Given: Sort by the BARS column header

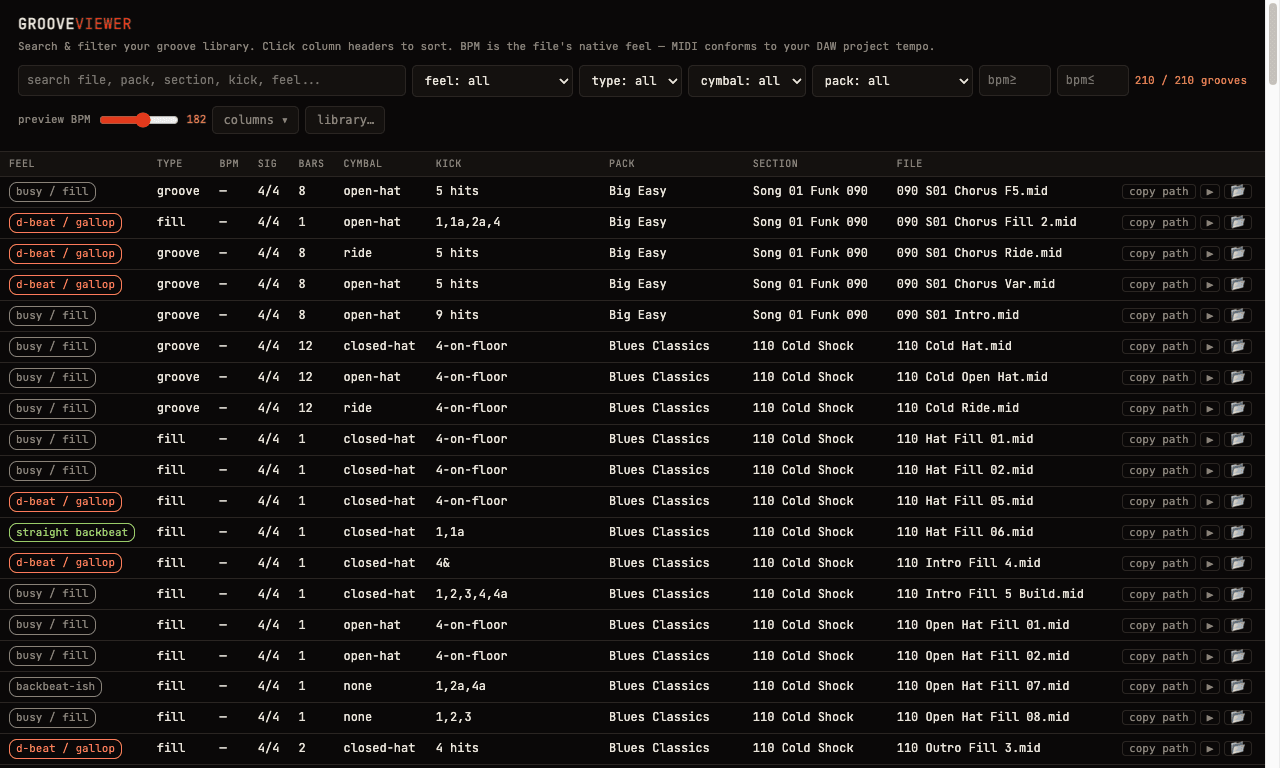Looking at the screenshot, I should point(311,164).
